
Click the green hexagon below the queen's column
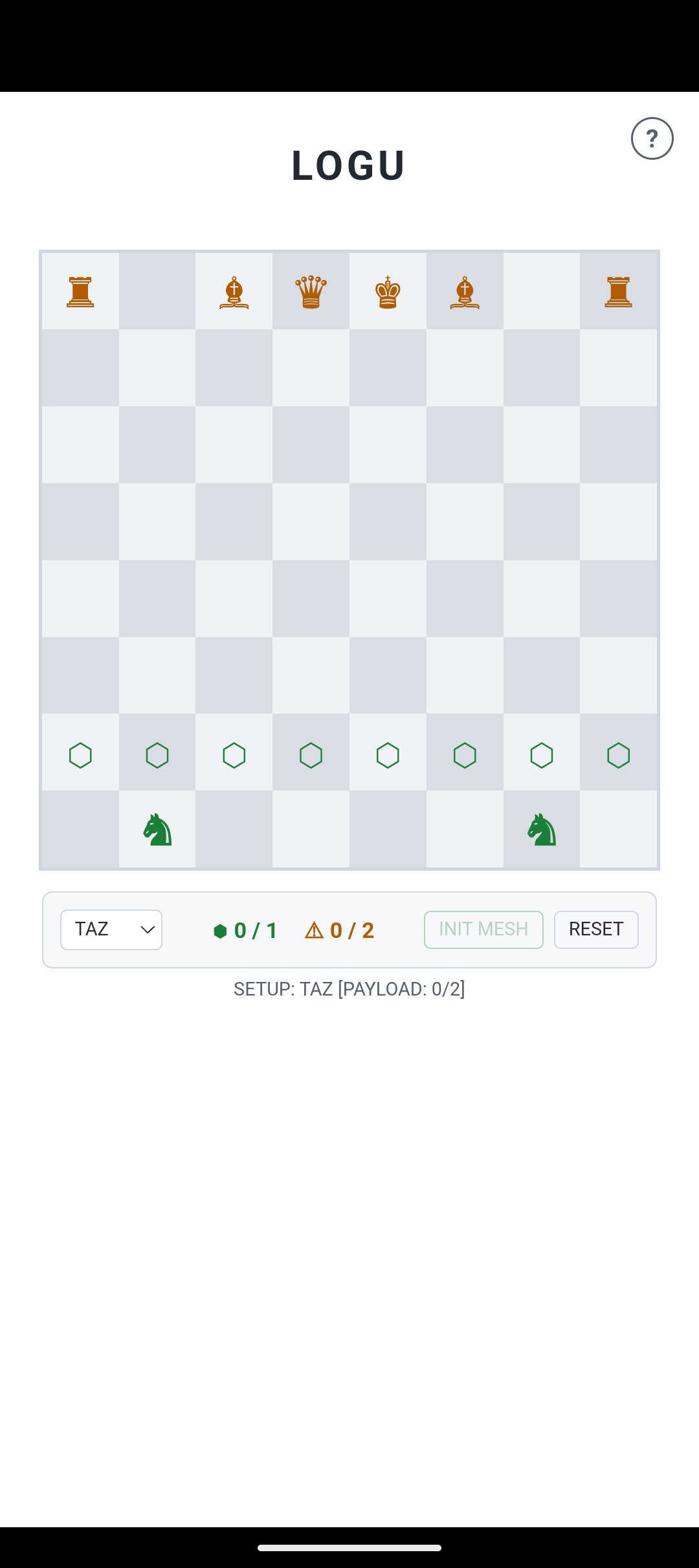pyautogui.click(x=311, y=755)
